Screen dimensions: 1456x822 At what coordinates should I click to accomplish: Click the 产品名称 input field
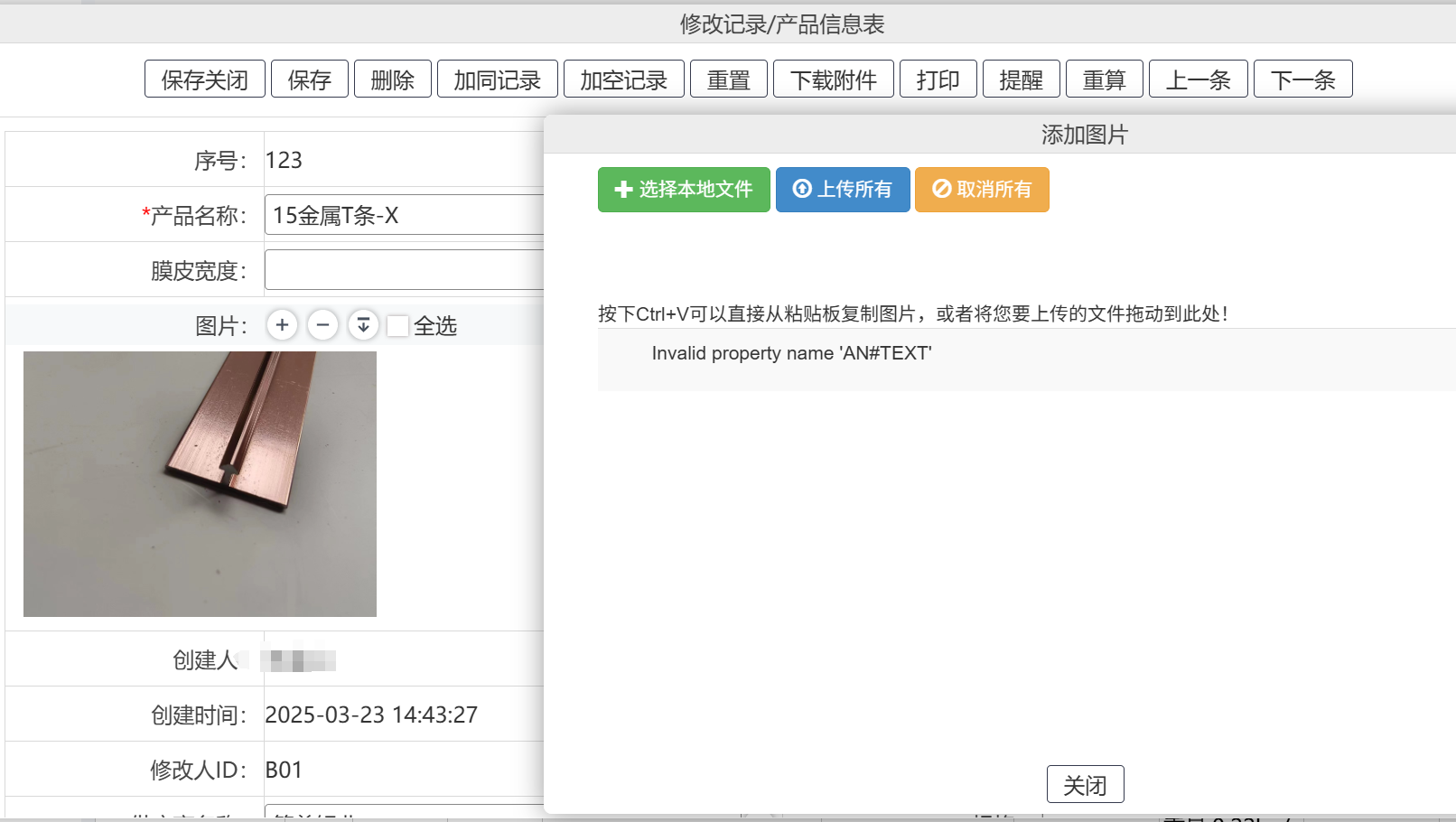[x=405, y=215]
